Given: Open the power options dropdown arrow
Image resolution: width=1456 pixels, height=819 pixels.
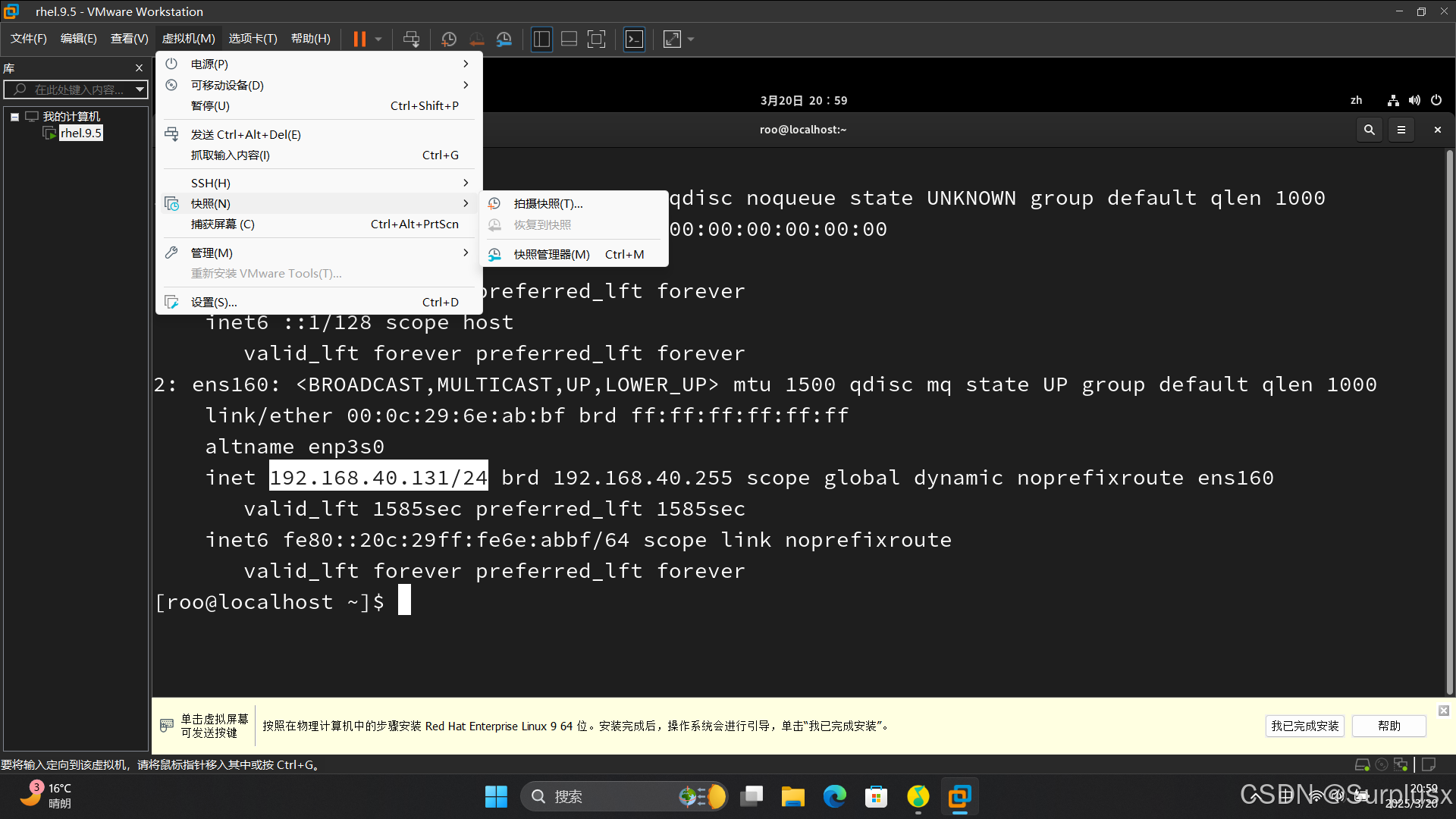Looking at the screenshot, I should click(378, 39).
